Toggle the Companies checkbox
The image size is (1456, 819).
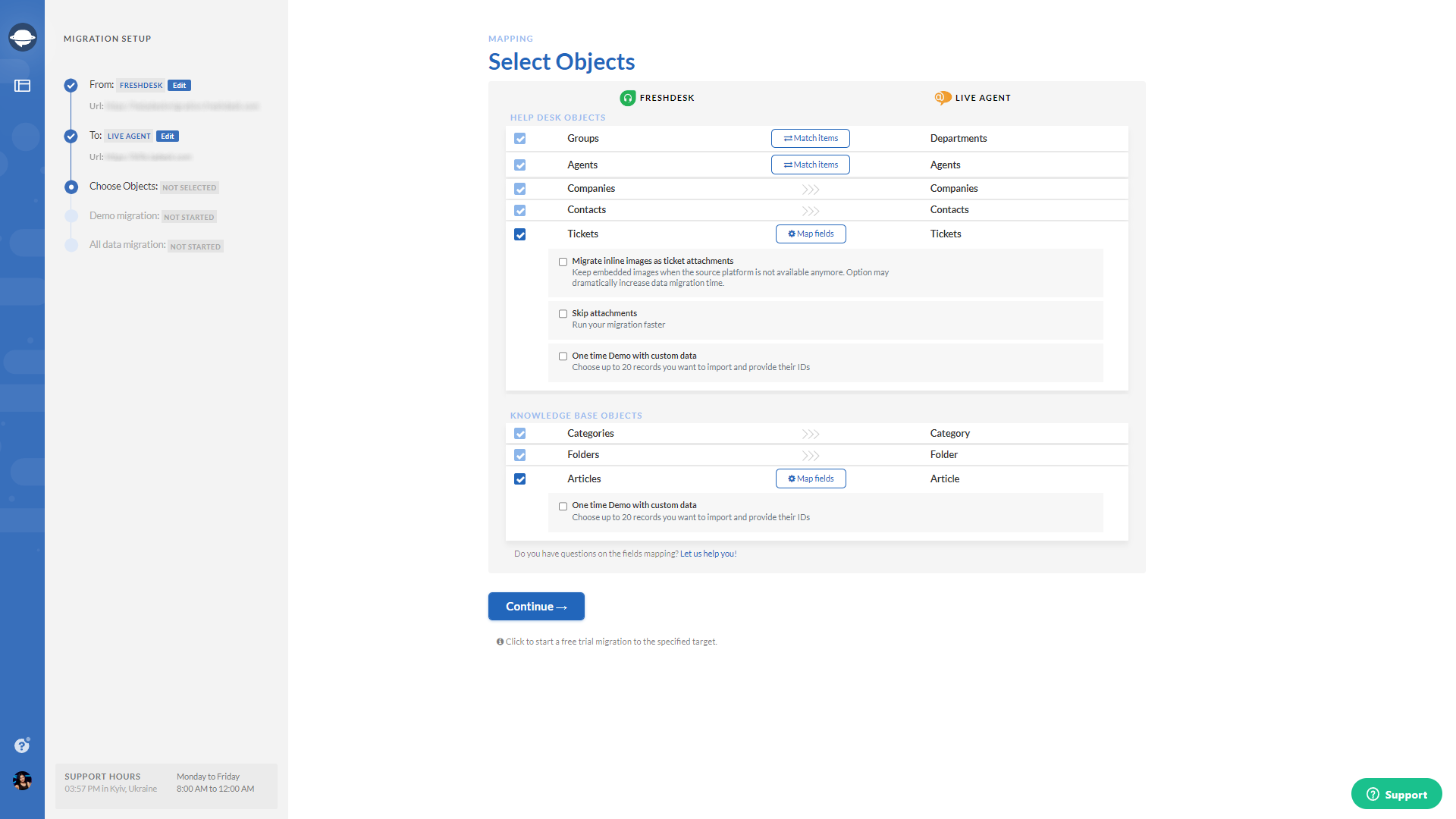click(519, 189)
